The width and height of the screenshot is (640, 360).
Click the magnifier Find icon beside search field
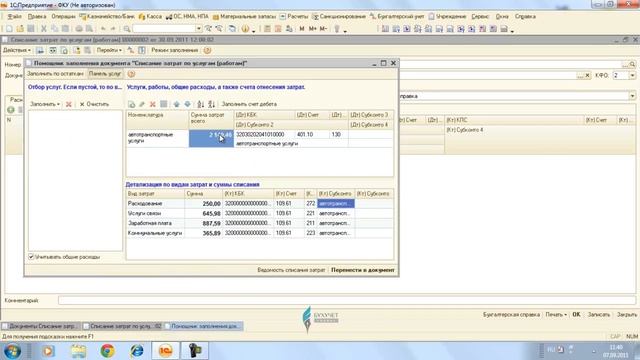point(127,29)
